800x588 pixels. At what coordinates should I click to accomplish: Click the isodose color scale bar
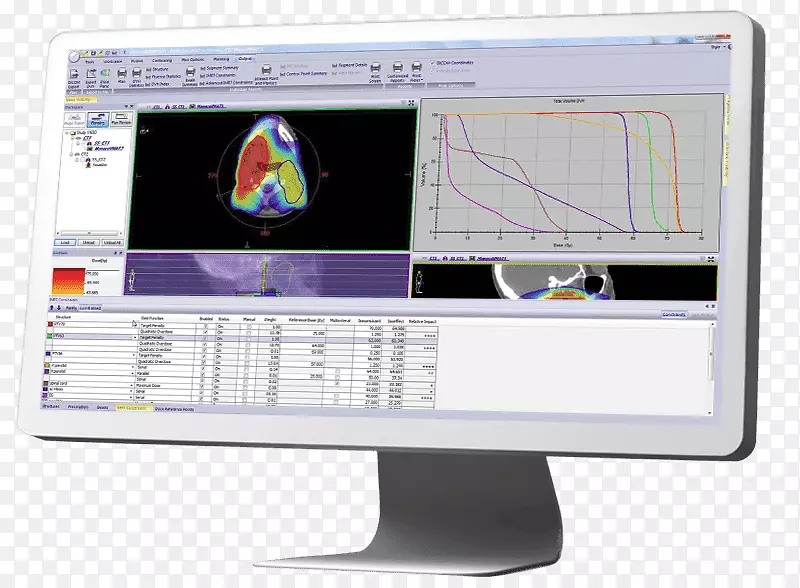69,282
